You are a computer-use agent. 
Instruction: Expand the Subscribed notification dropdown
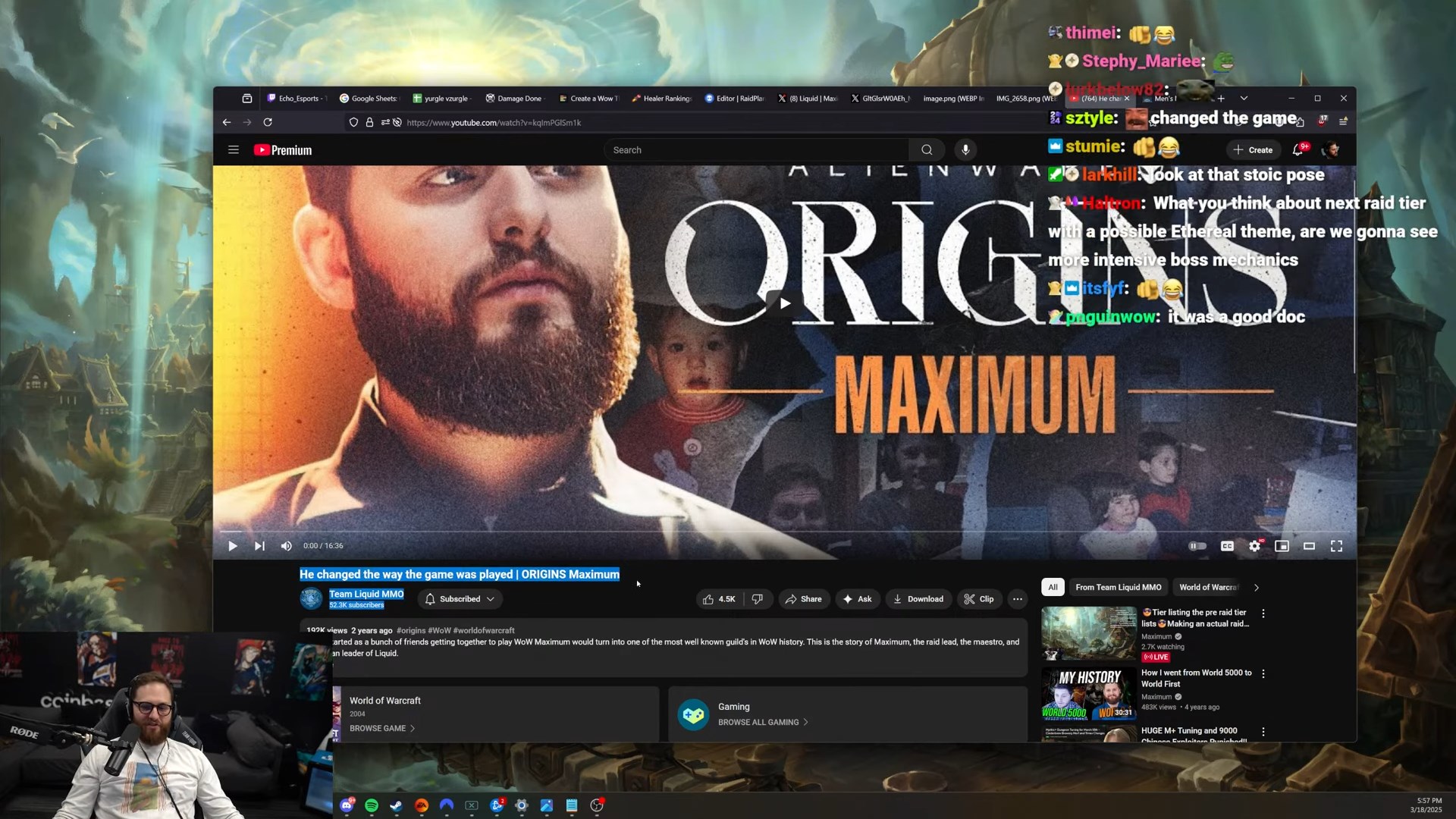460,599
